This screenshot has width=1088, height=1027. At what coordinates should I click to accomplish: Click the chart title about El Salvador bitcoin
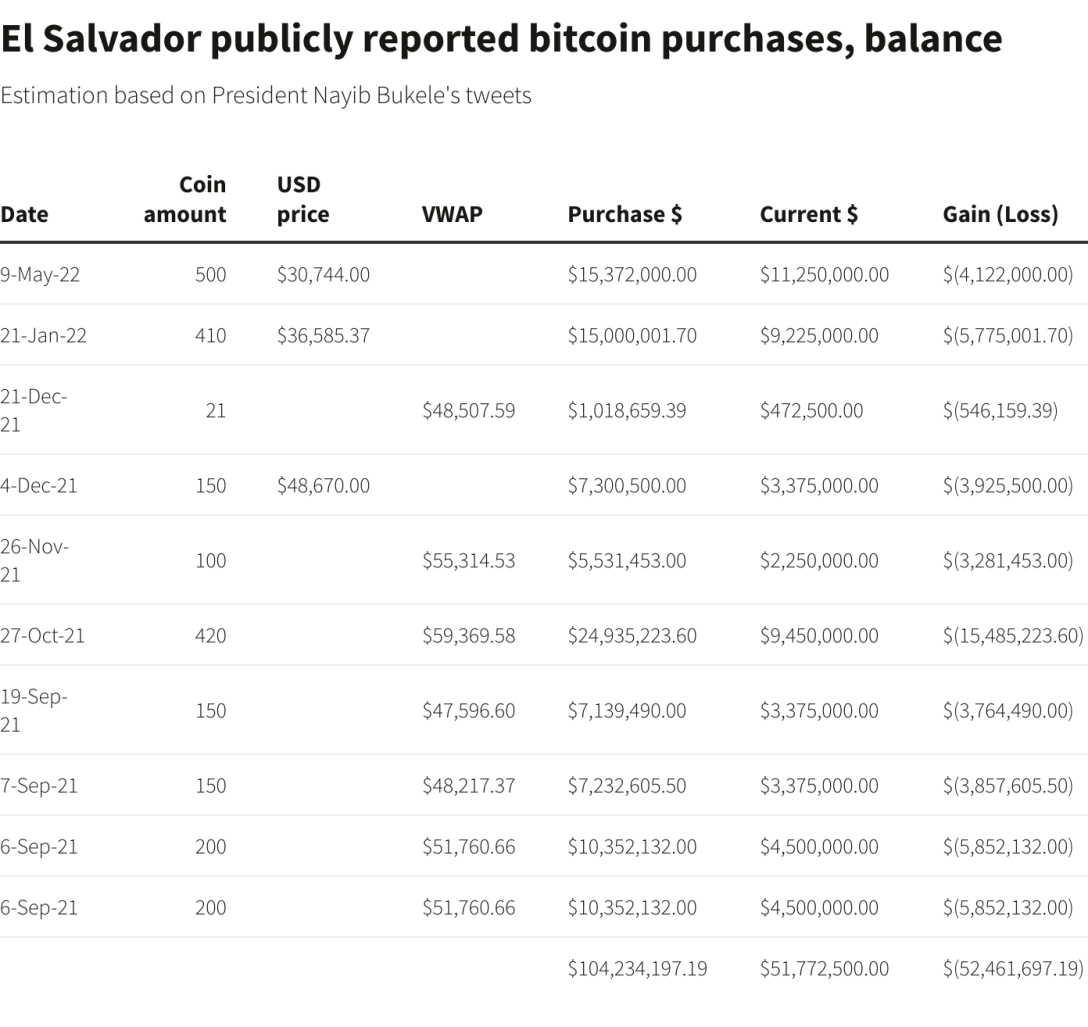[501, 39]
